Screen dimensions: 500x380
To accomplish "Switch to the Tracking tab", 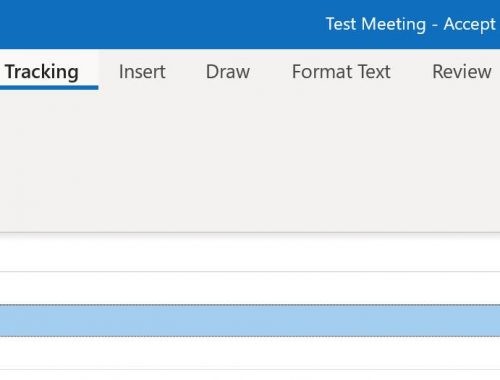I will tap(42, 71).
